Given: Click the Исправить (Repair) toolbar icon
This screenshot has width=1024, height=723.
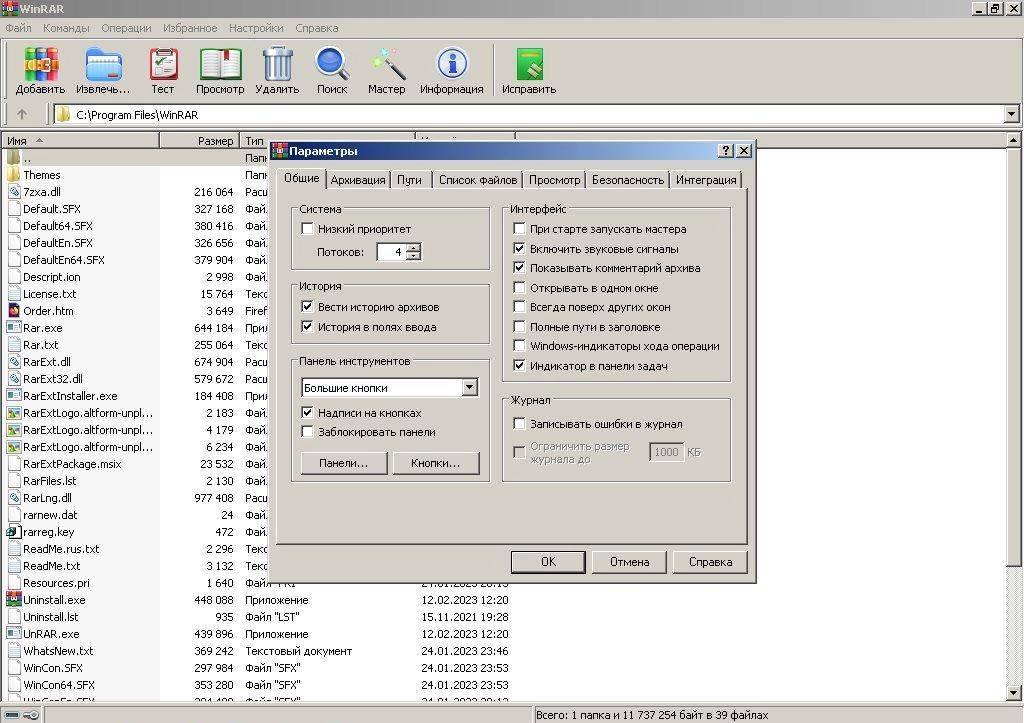Looking at the screenshot, I should pos(529,64).
